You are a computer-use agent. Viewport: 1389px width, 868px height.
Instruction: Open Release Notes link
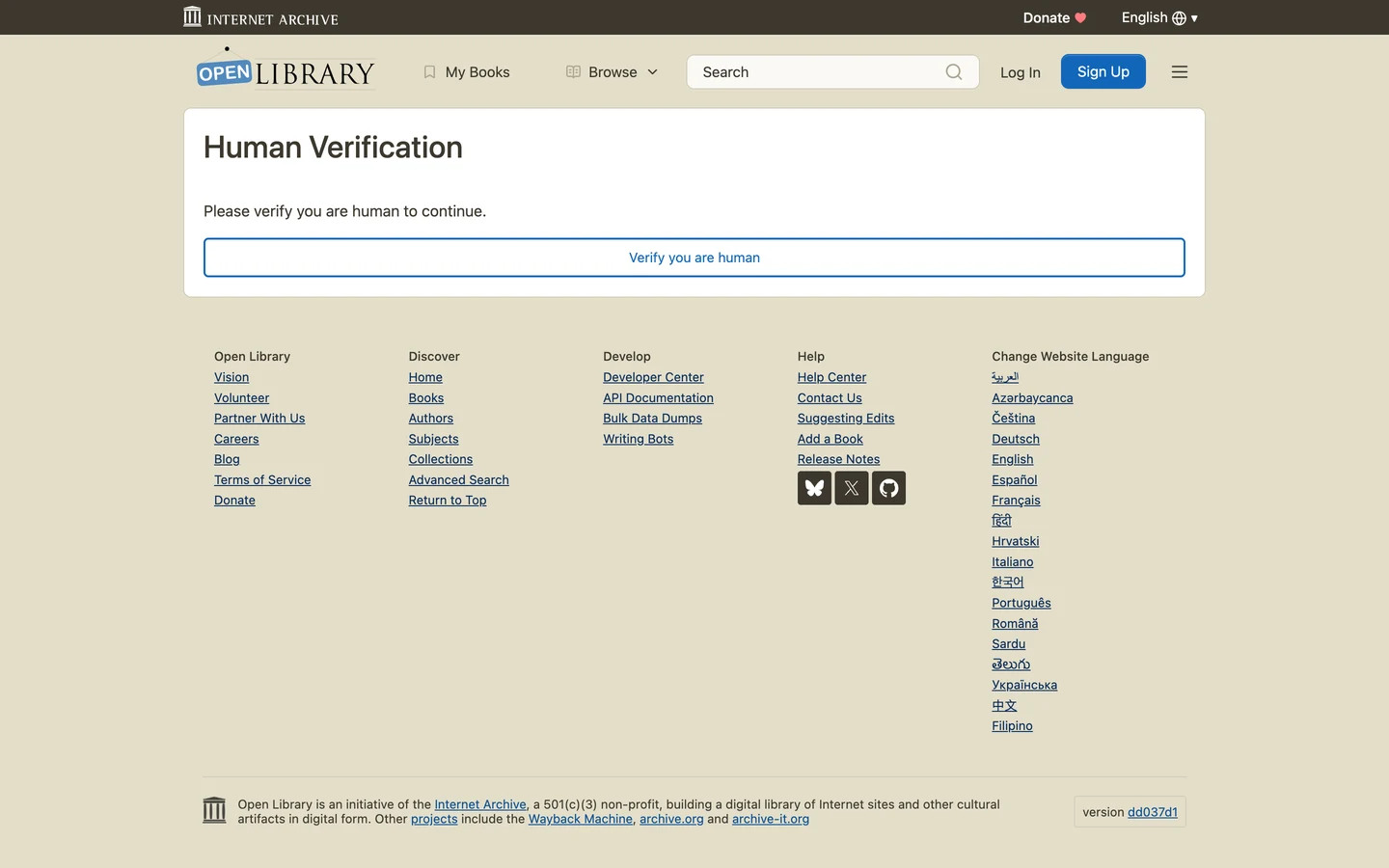point(838,459)
